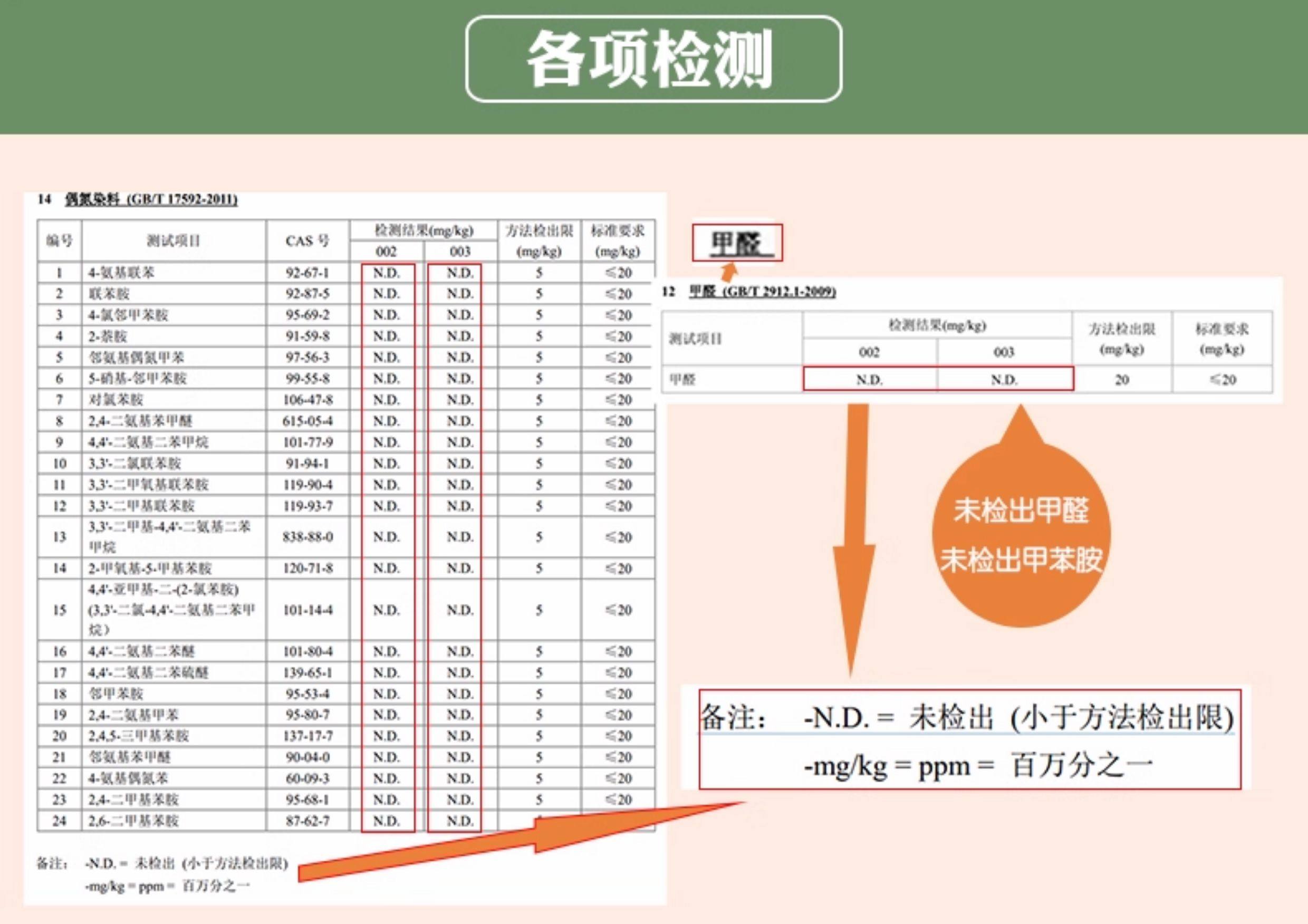
Task: Click the CAS 号 column header
Action: [307, 241]
